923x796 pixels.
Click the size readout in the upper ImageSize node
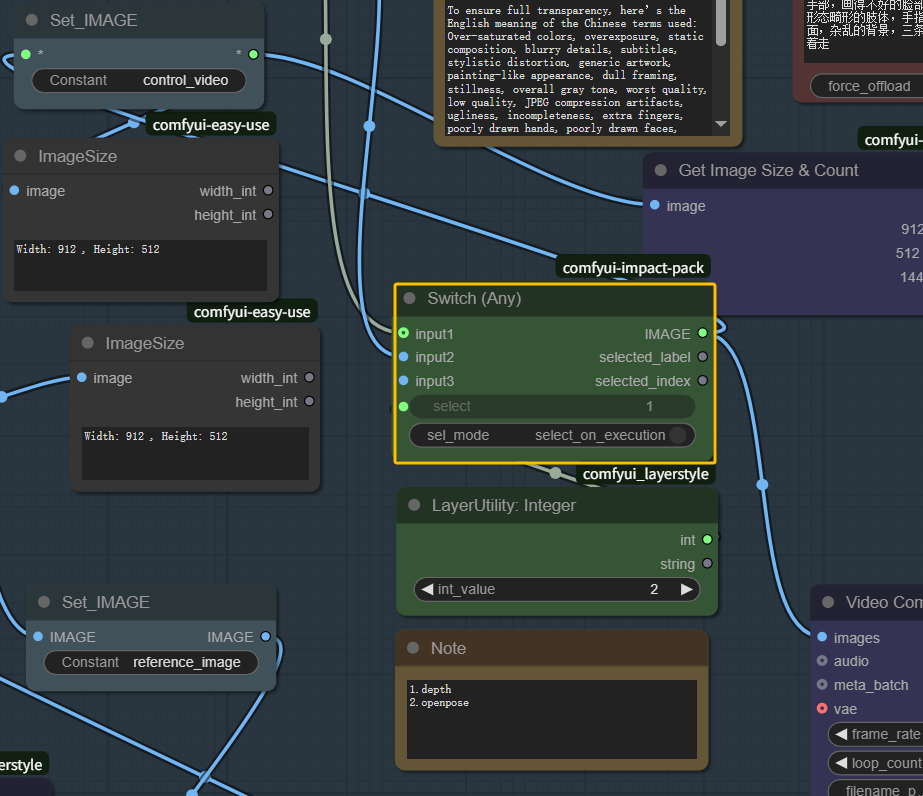click(141, 265)
